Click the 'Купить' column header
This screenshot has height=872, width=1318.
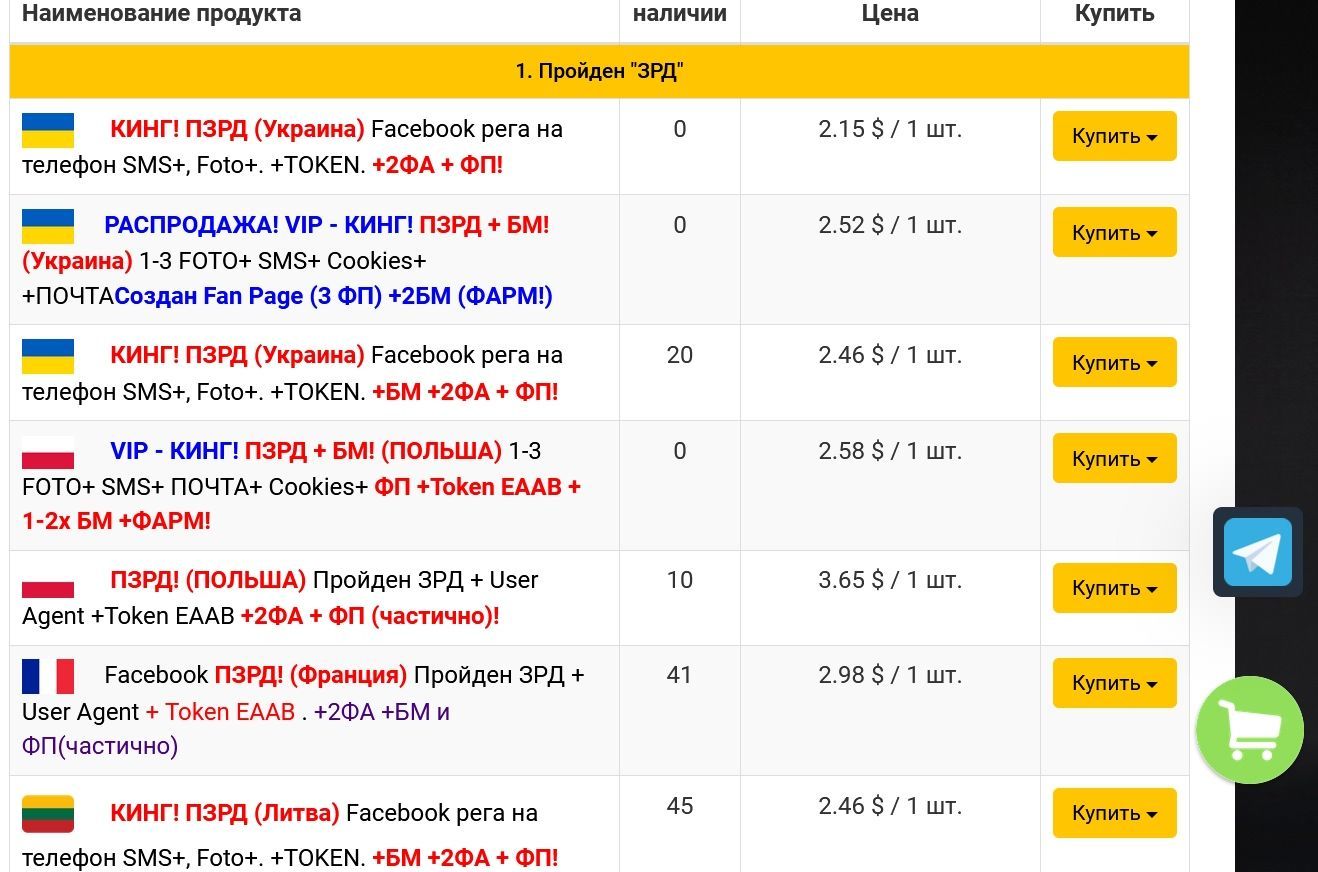1115,14
